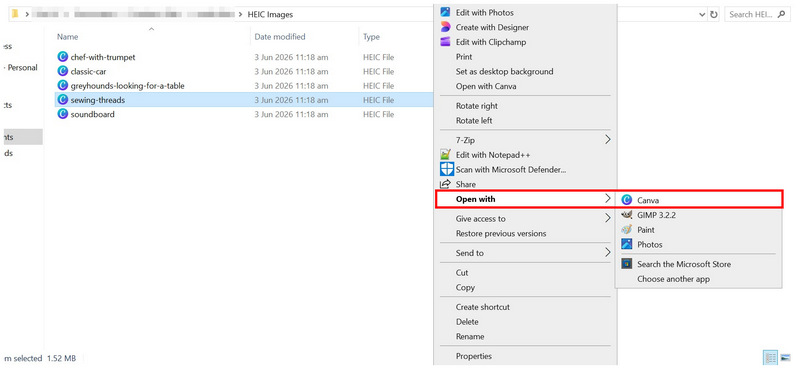Click the Edit with Photos icon
Image resolution: width=800 pixels, height=369 pixels.
tap(446, 12)
